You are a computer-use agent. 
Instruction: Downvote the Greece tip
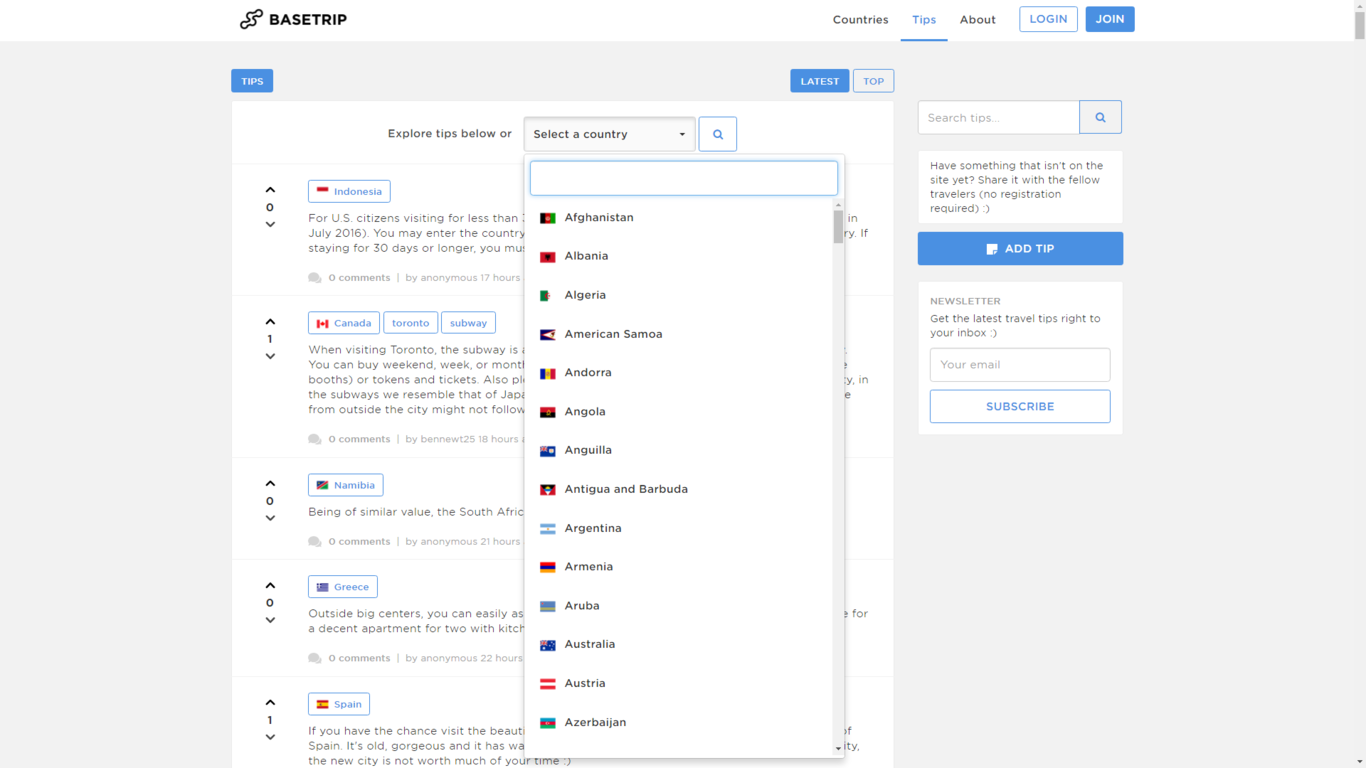(x=270, y=620)
